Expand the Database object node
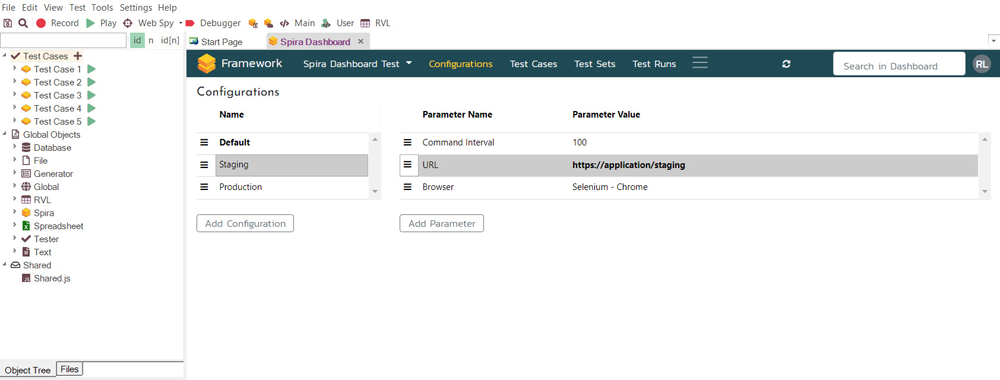The width and height of the screenshot is (1000, 380). (15, 147)
